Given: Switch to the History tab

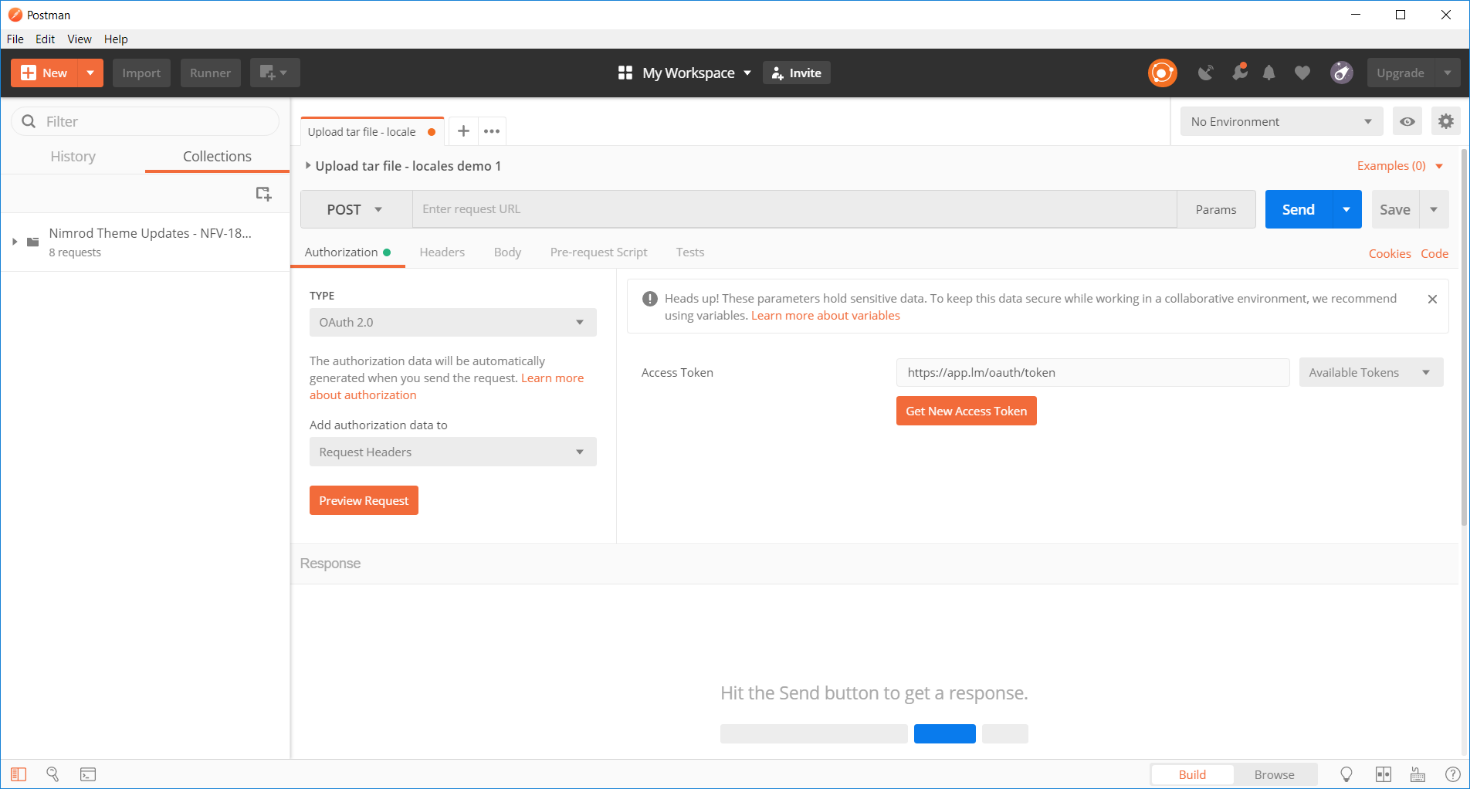Looking at the screenshot, I should pyautogui.click(x=73, y=156).
